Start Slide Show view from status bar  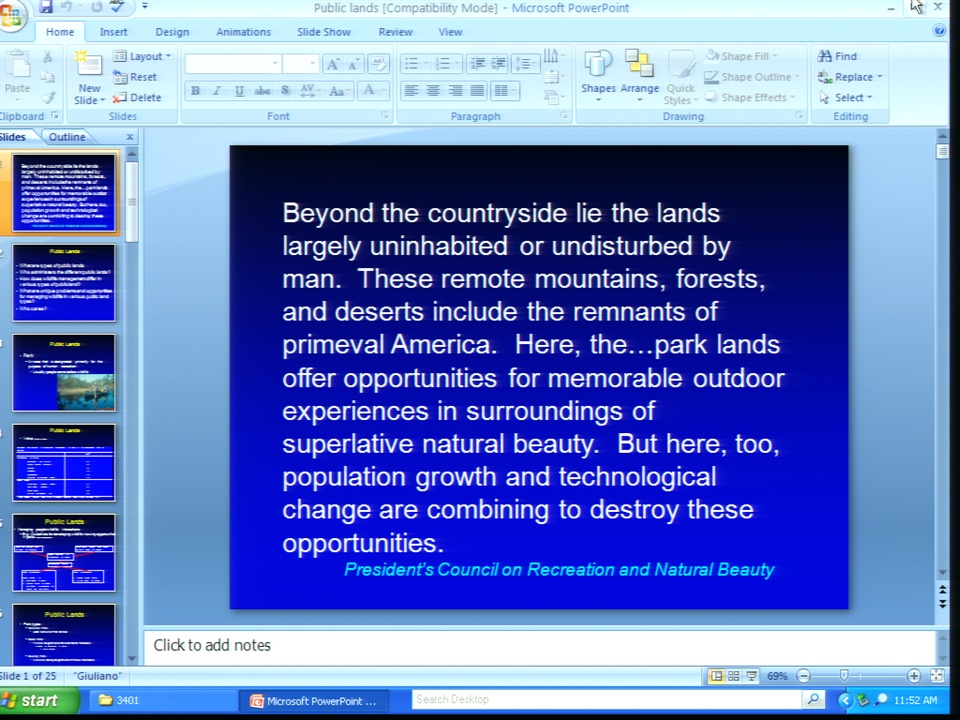751,675
